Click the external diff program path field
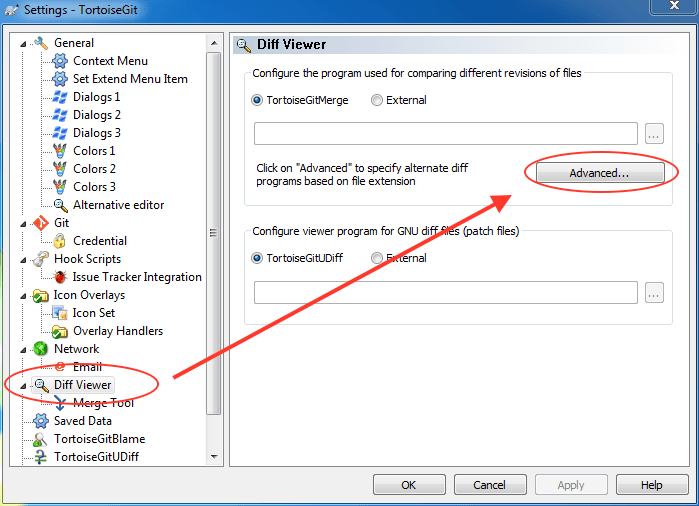This screenshot has height=506, width=699. (446, 134)
